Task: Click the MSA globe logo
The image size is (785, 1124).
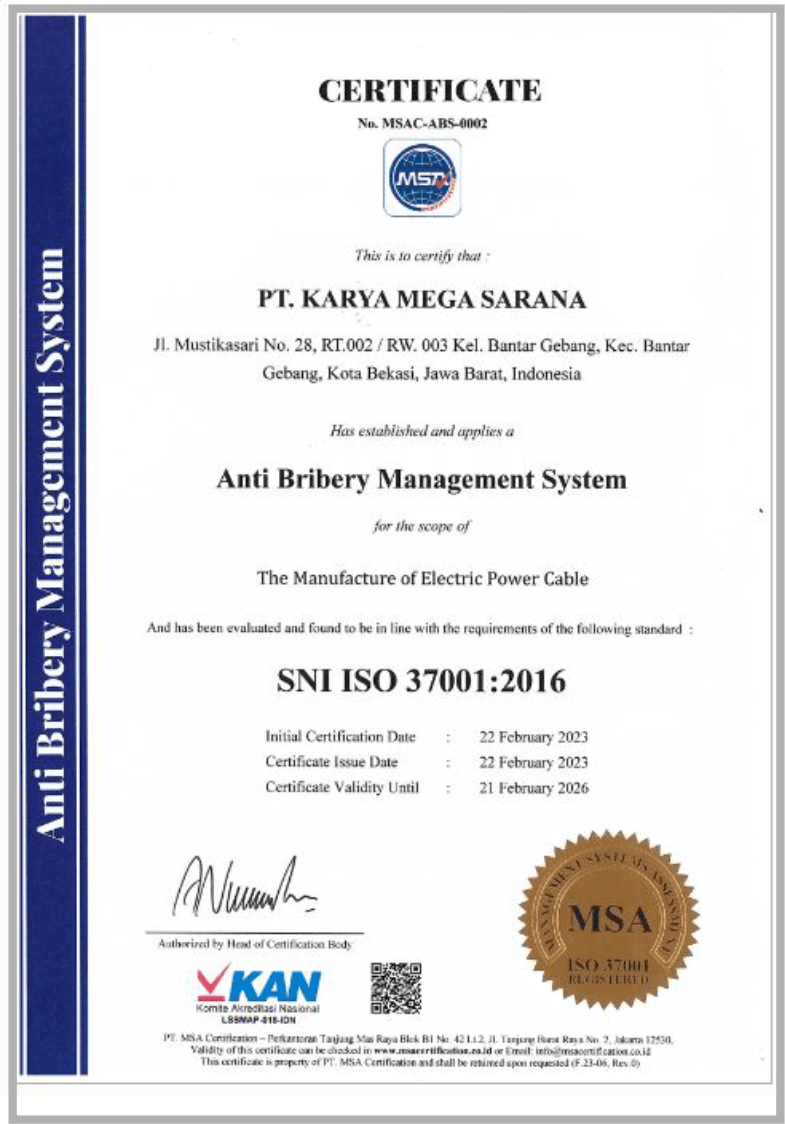Action: [422, 178]
